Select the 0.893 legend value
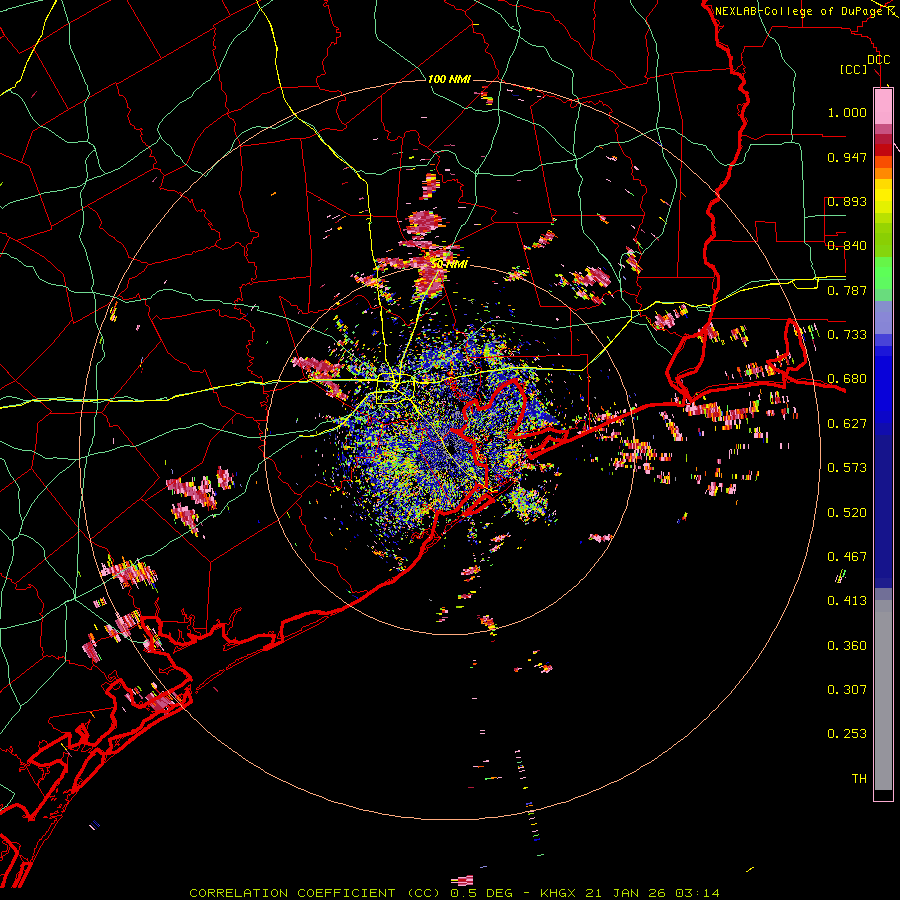The height and width of the screenshot is (900, 900). pos(847,201)
